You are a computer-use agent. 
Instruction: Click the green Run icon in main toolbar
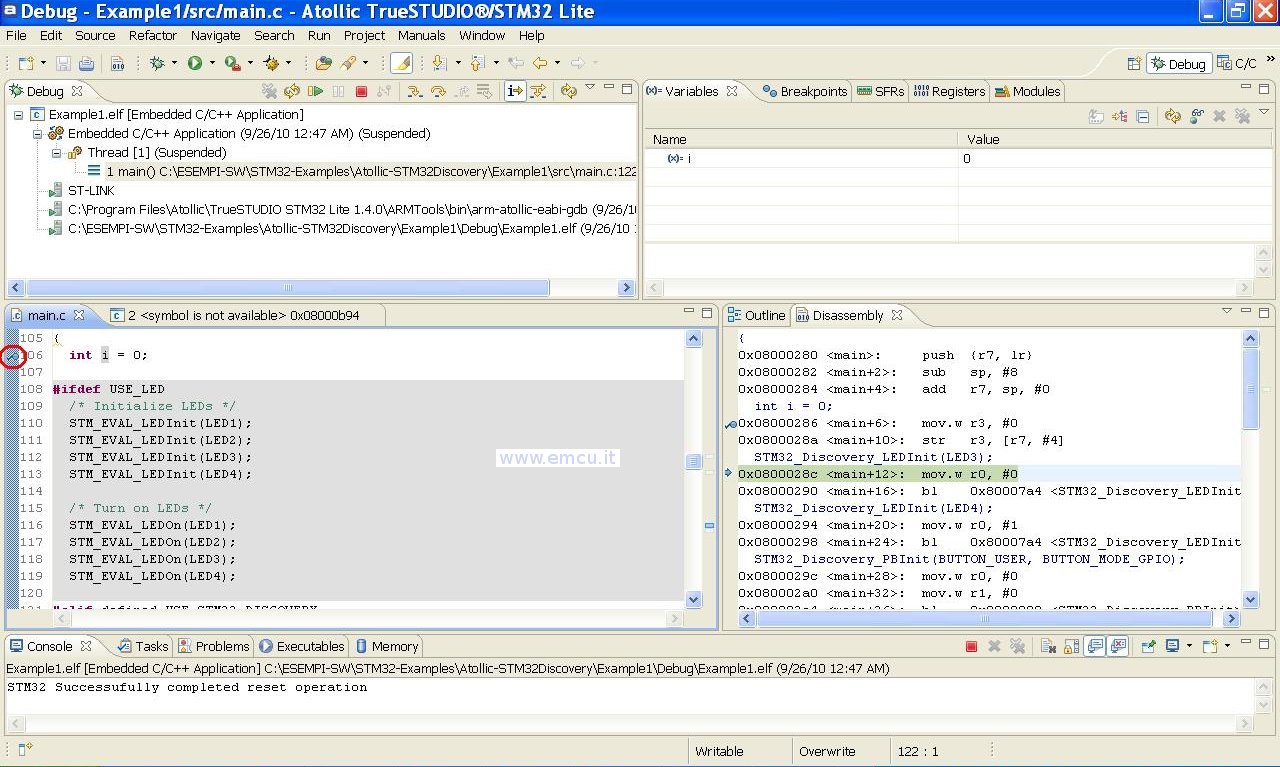pyautogui.click(x=195, y=63)
